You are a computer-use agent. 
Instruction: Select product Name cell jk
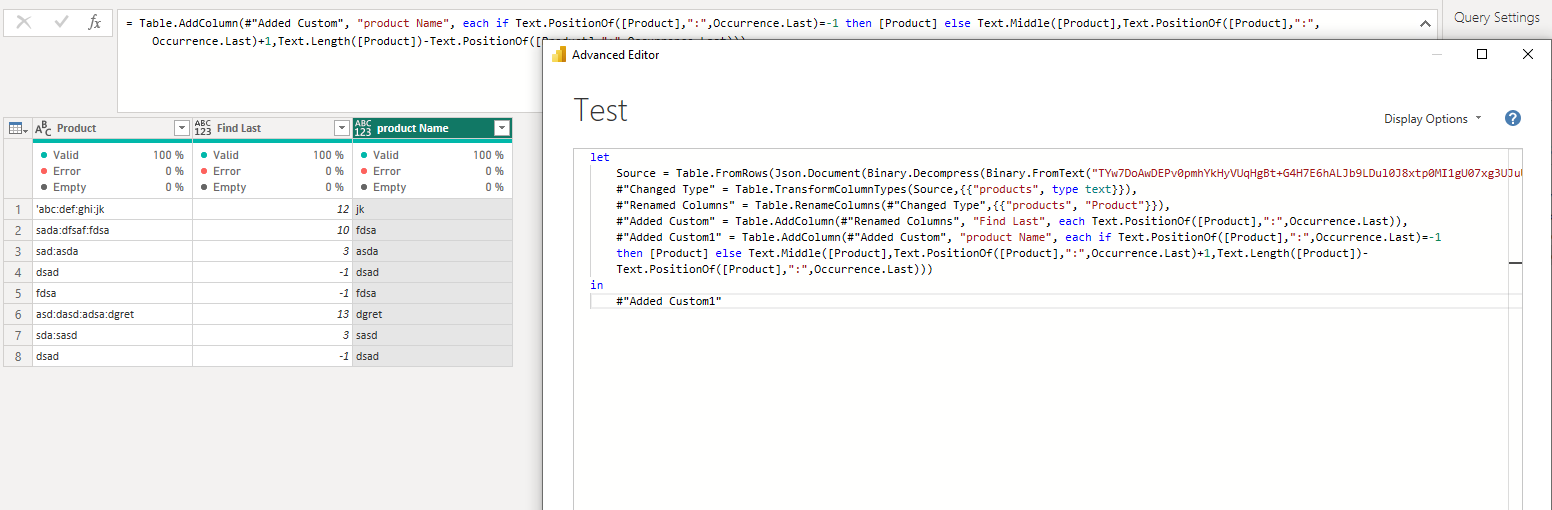432,209
